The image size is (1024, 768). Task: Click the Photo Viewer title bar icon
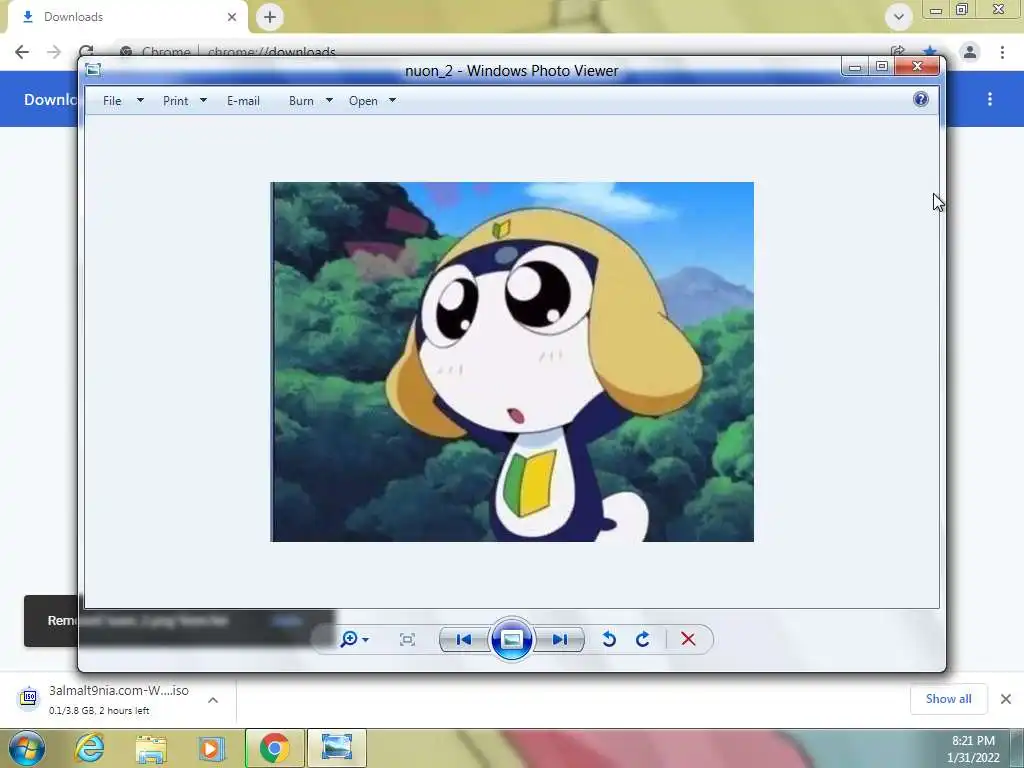(93, 69)
